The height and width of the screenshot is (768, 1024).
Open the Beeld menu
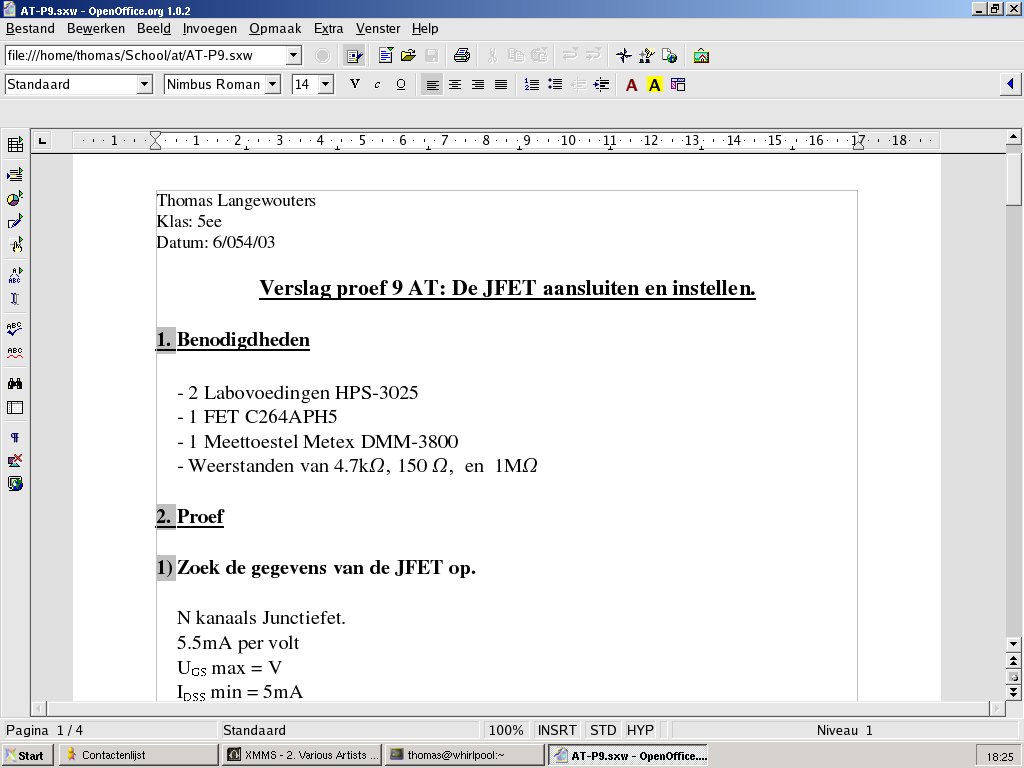coord(154,29)
